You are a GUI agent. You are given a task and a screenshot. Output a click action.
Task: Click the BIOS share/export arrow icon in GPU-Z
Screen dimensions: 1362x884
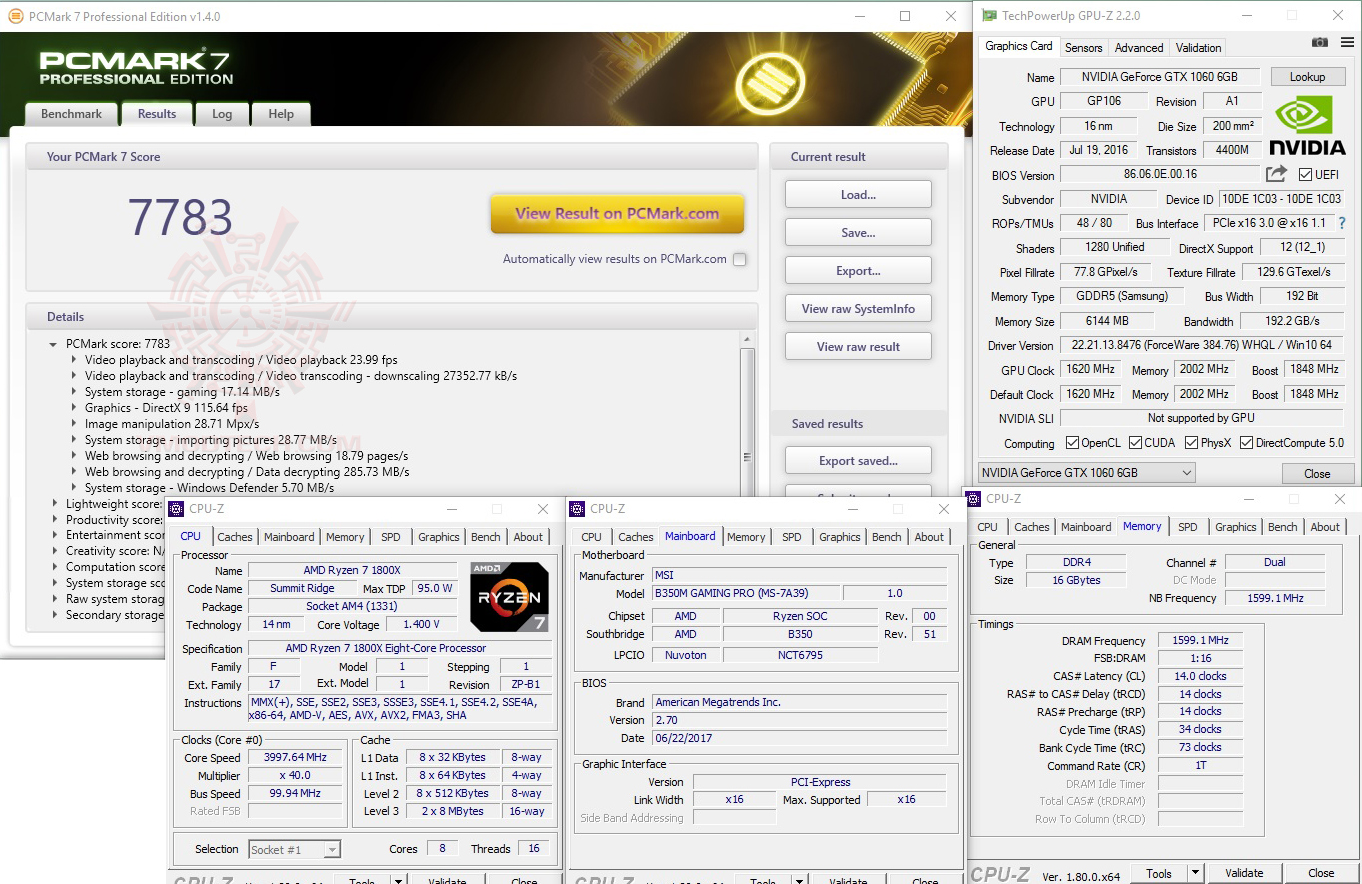1276,174
